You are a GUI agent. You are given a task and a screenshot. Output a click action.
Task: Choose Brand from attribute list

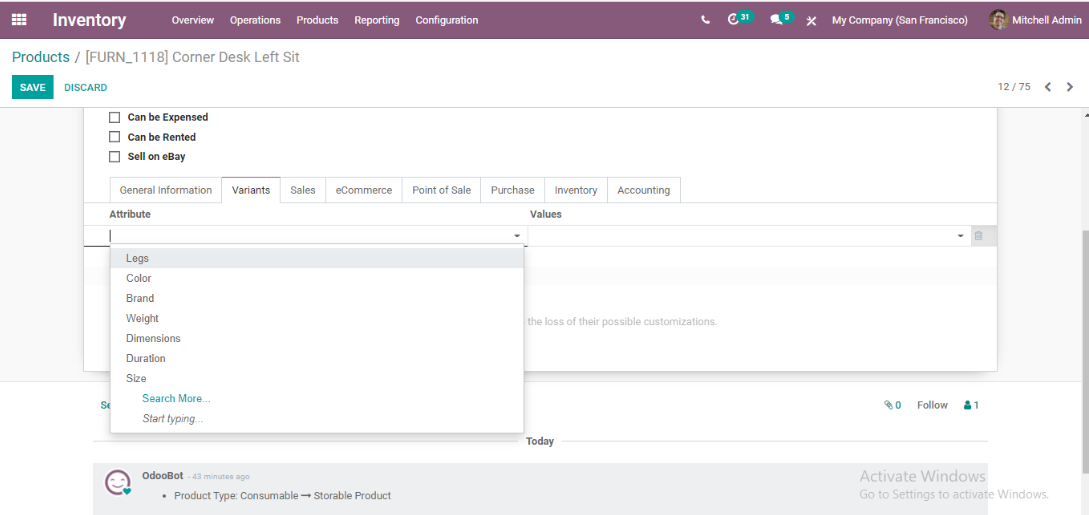317,298
